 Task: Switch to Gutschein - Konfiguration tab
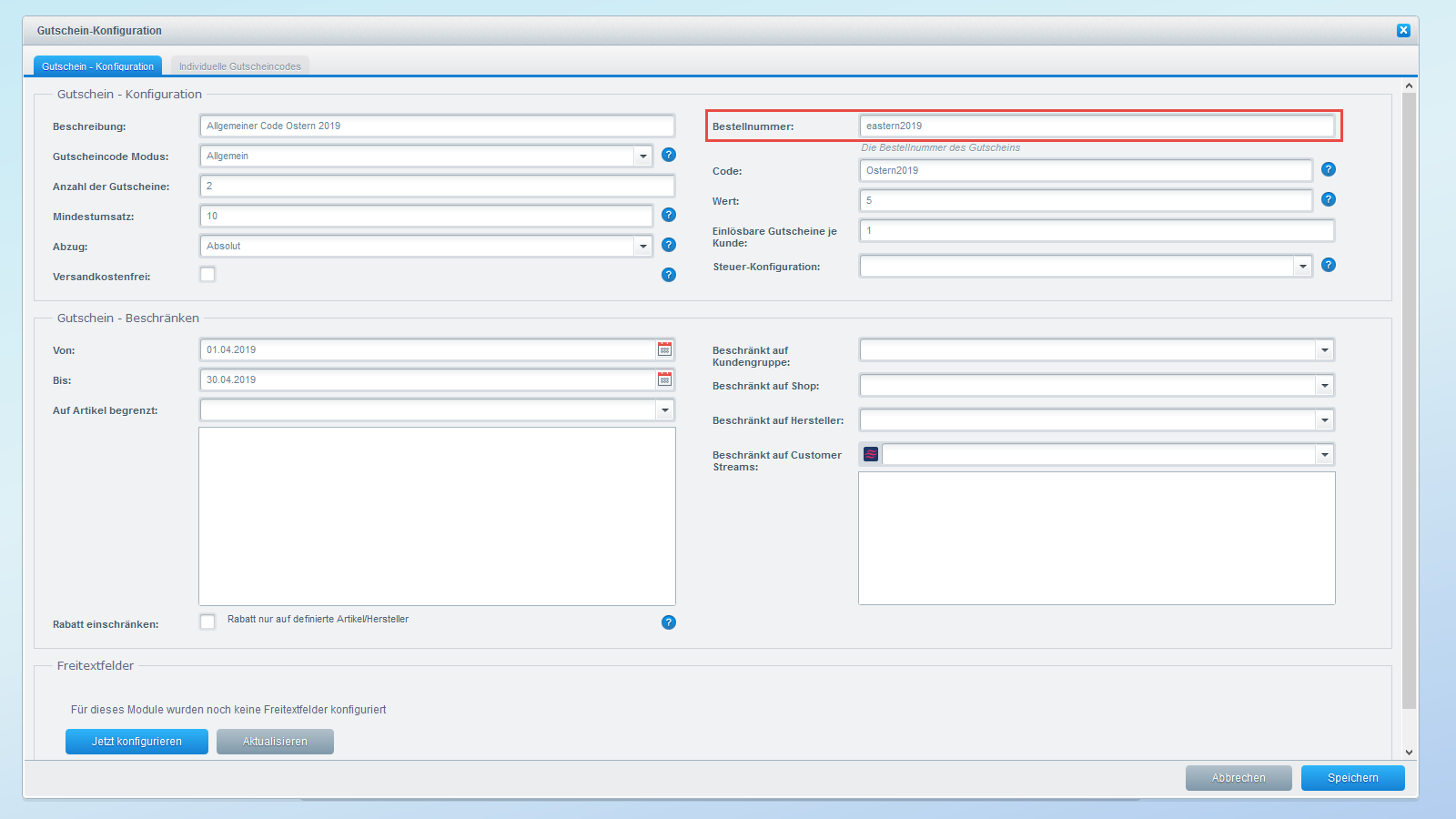coord(97,66)
